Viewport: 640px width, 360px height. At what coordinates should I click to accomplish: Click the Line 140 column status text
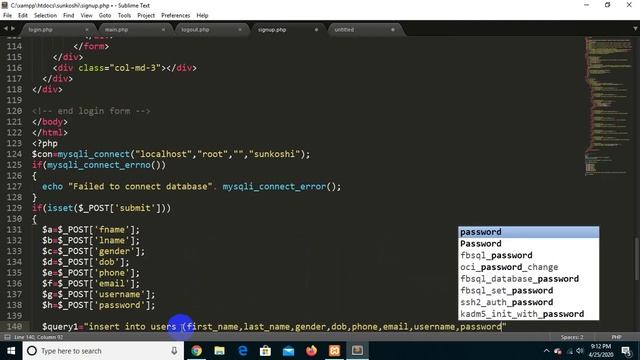[x=38, y=337]
